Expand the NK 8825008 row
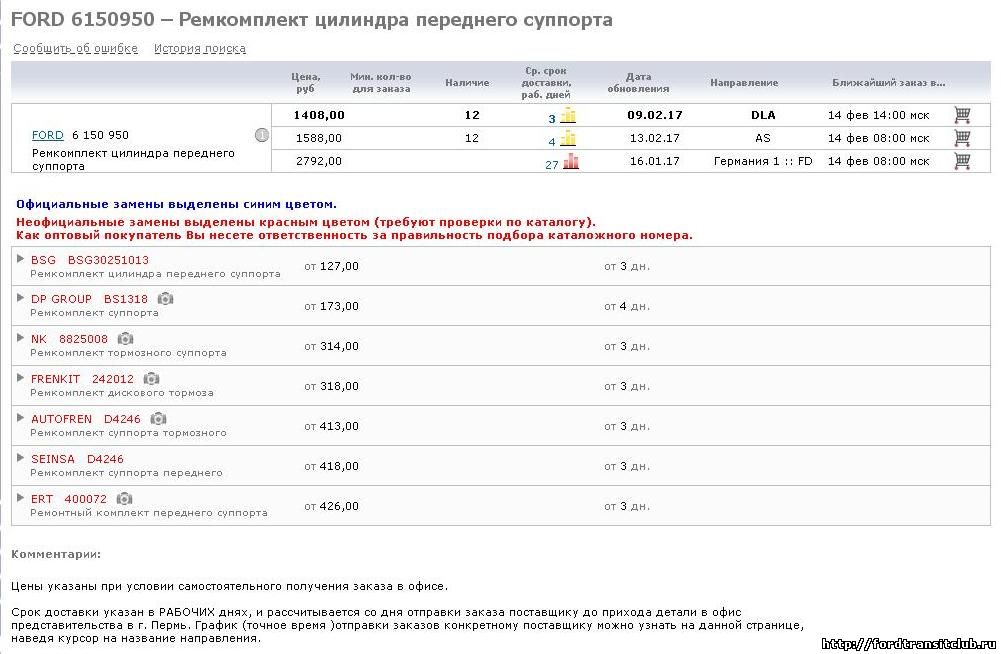The image size is (1001, 654). (20, 338)
